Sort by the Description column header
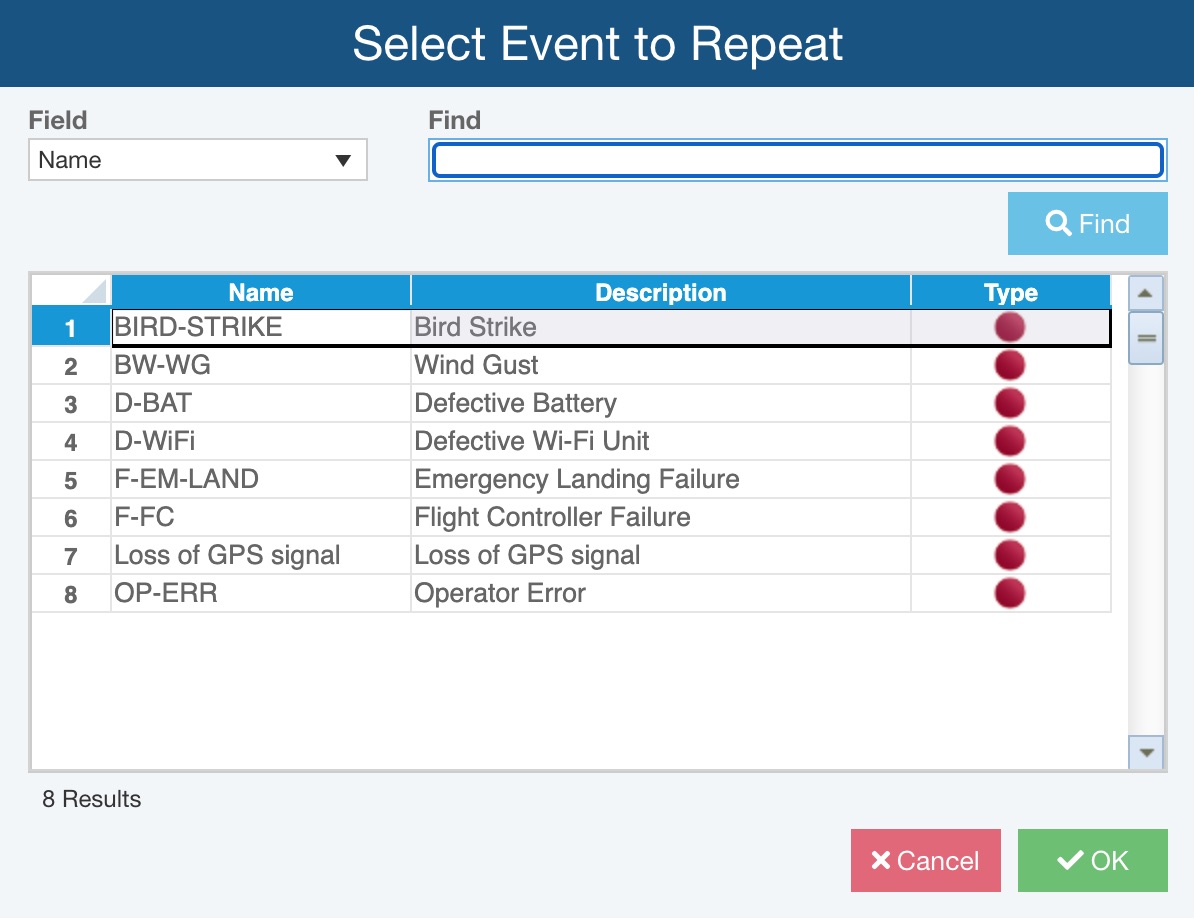The width and height of the screenshot is (1194, 918). click(x=660, y=292)
